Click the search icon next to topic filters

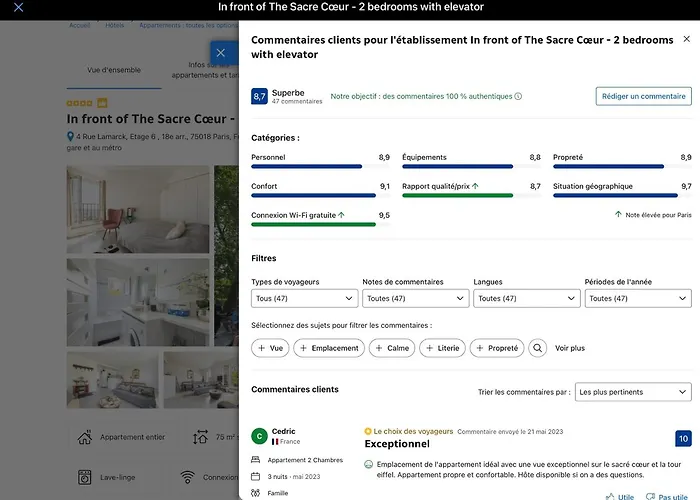pyautogui.click(x=538, y=348)
